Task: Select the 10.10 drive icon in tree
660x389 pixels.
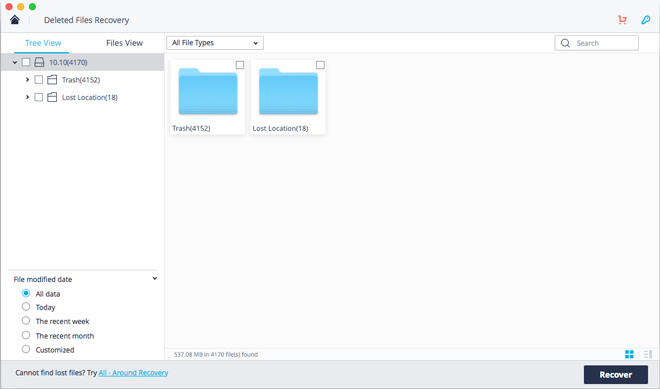Action: [39, 62]
